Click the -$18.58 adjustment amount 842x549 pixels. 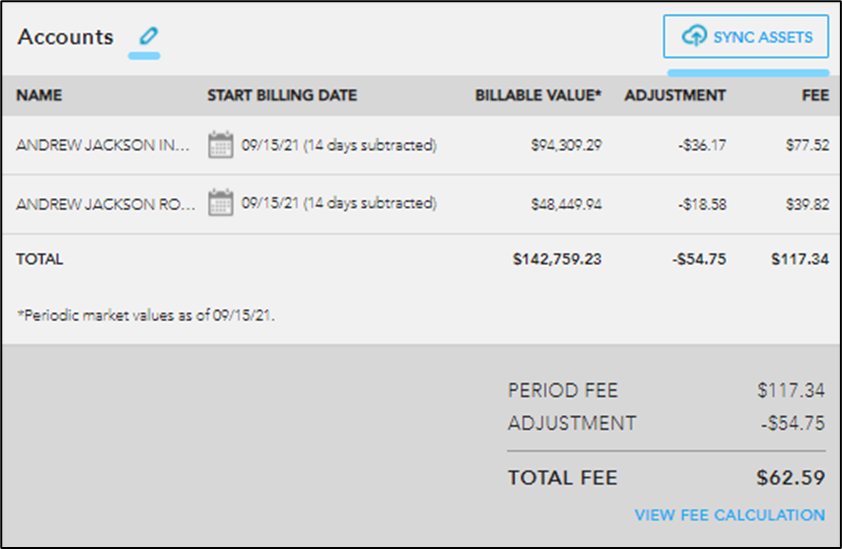pos(702,204)
